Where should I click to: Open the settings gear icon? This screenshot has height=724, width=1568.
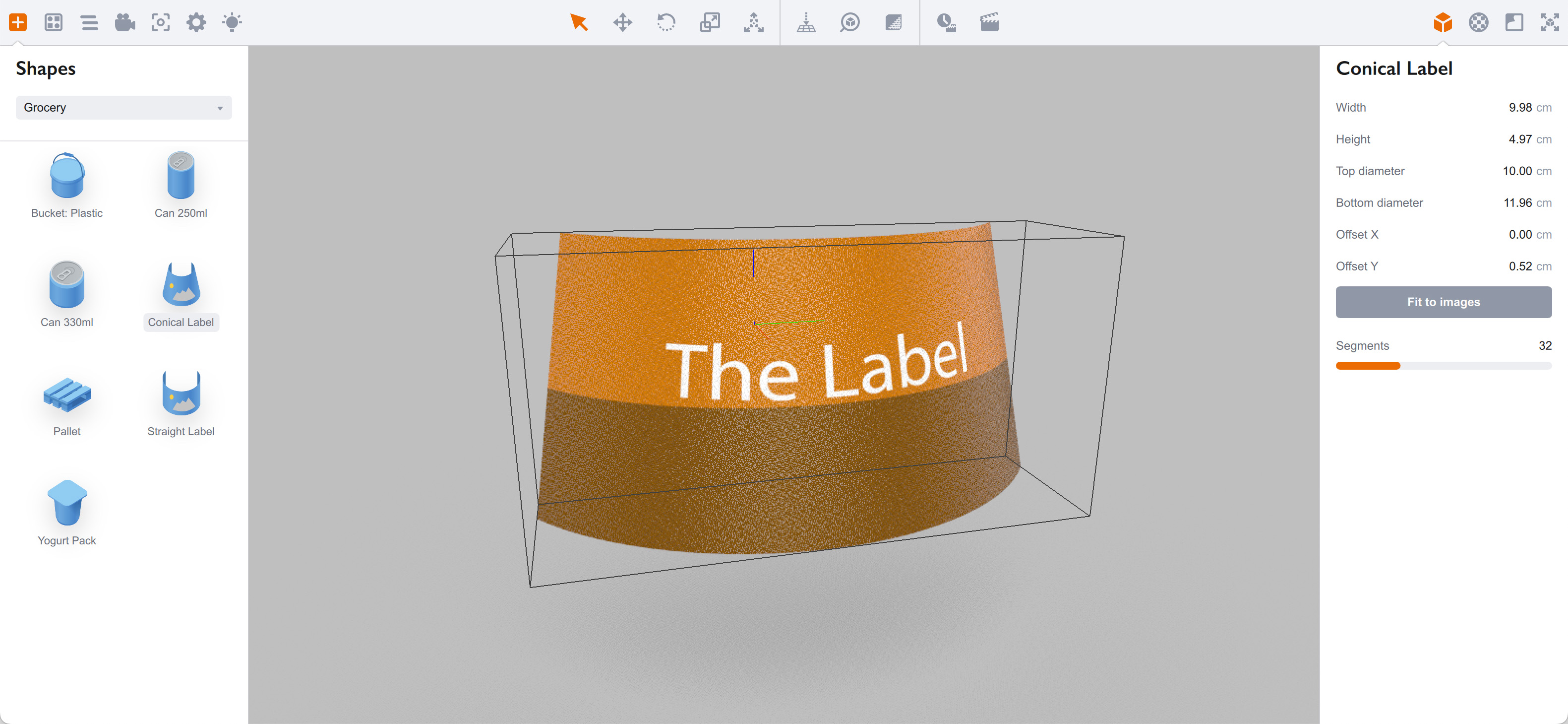point(196,22)
